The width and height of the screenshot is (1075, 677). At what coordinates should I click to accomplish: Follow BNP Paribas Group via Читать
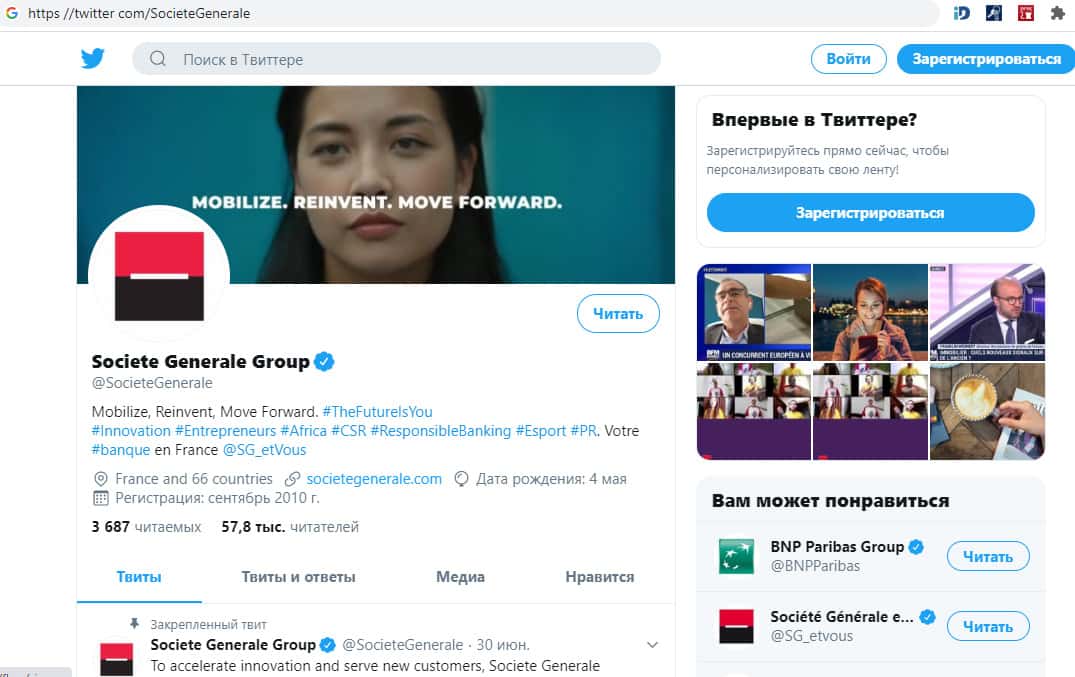[987, 557]
